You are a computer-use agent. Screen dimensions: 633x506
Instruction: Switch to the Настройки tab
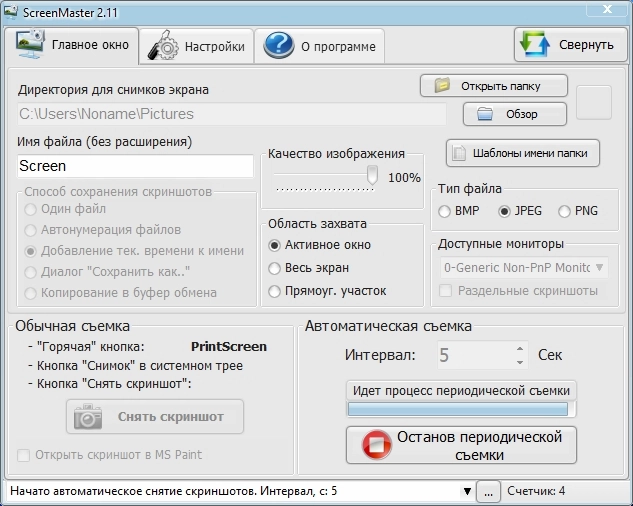tap(196, 46)
